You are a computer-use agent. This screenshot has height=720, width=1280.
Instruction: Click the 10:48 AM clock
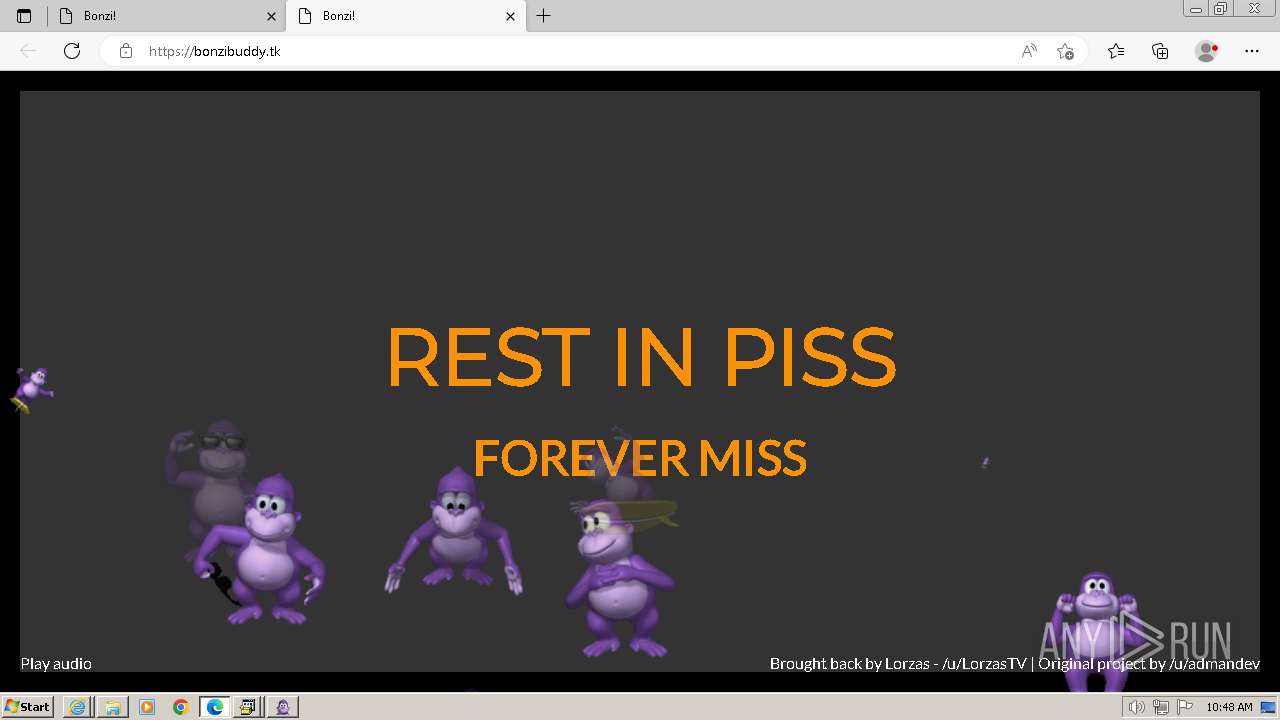1229,707
